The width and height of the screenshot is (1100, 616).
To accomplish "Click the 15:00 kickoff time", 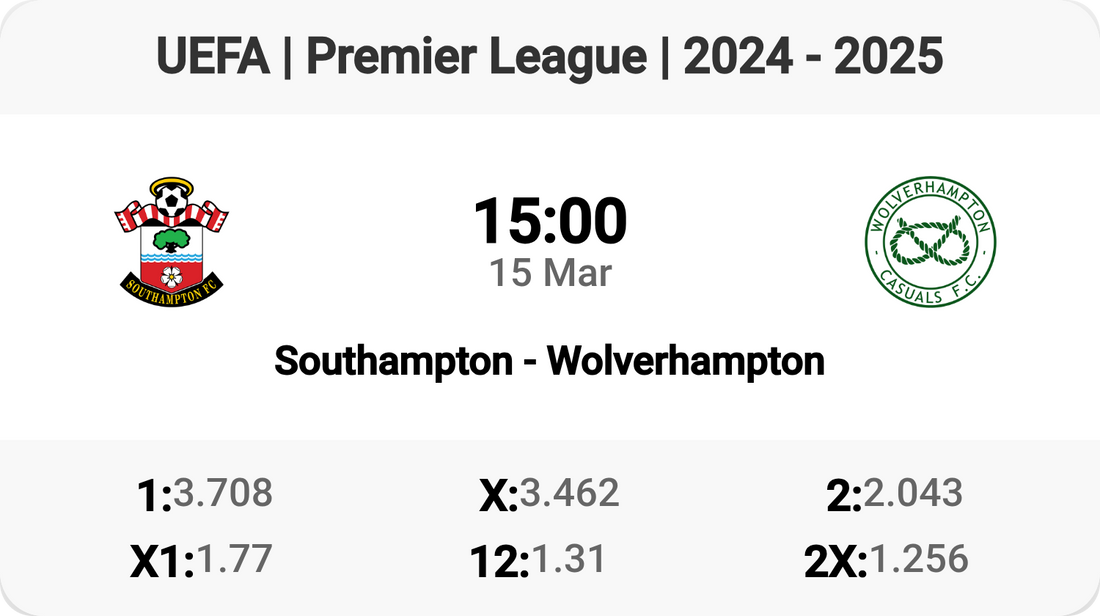I will (x=550, y=221).
